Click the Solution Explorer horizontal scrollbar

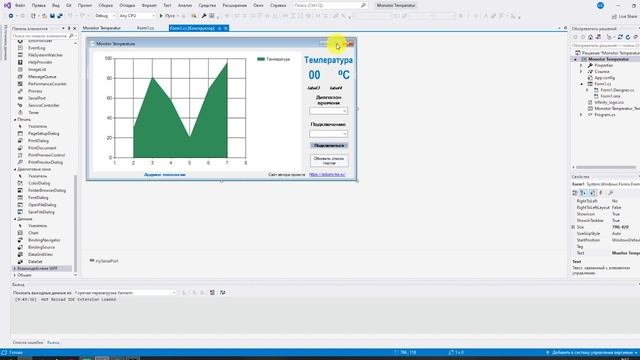[606, 167]
